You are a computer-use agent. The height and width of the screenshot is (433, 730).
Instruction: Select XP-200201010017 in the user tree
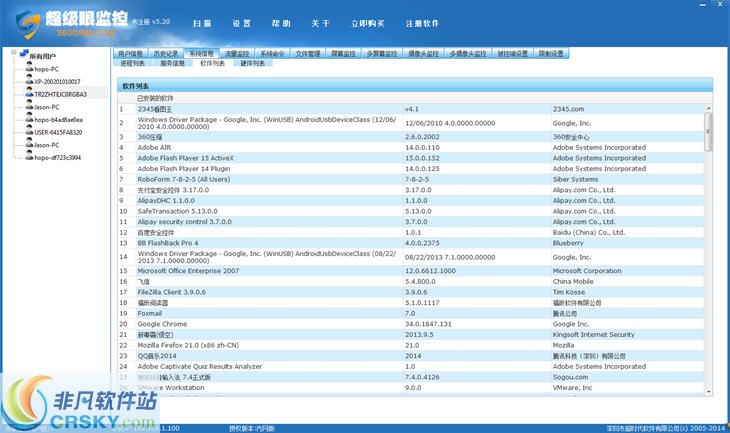point(57,81)
